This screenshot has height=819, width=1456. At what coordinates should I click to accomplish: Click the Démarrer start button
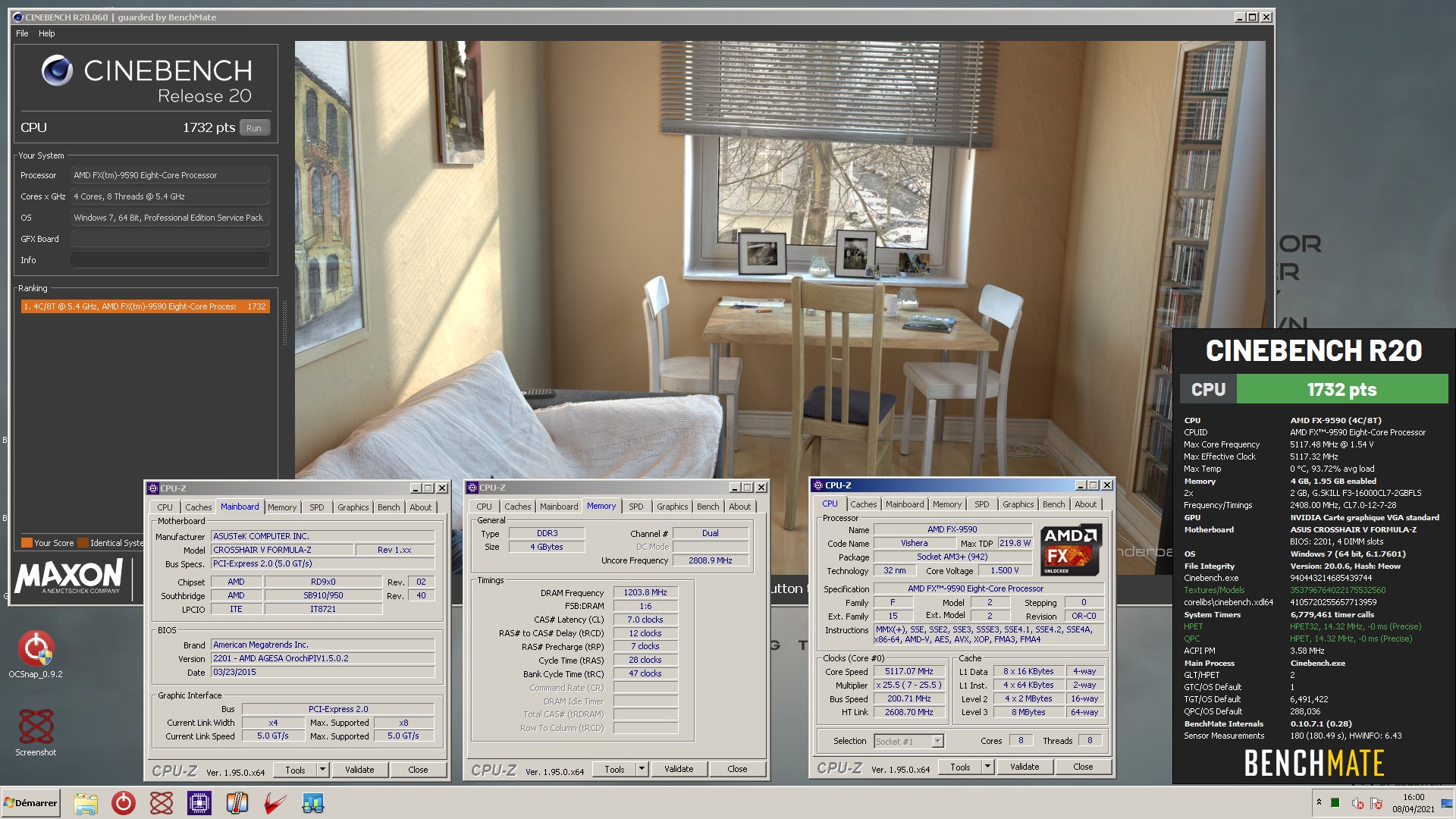(x=30, y=803)
